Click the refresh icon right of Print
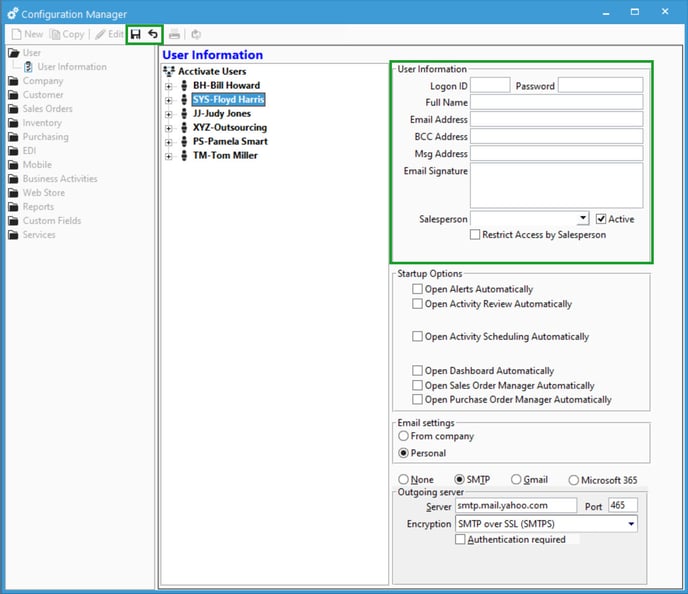The height and width of the screenshot is (594, 688). click(x=196, y=34)
